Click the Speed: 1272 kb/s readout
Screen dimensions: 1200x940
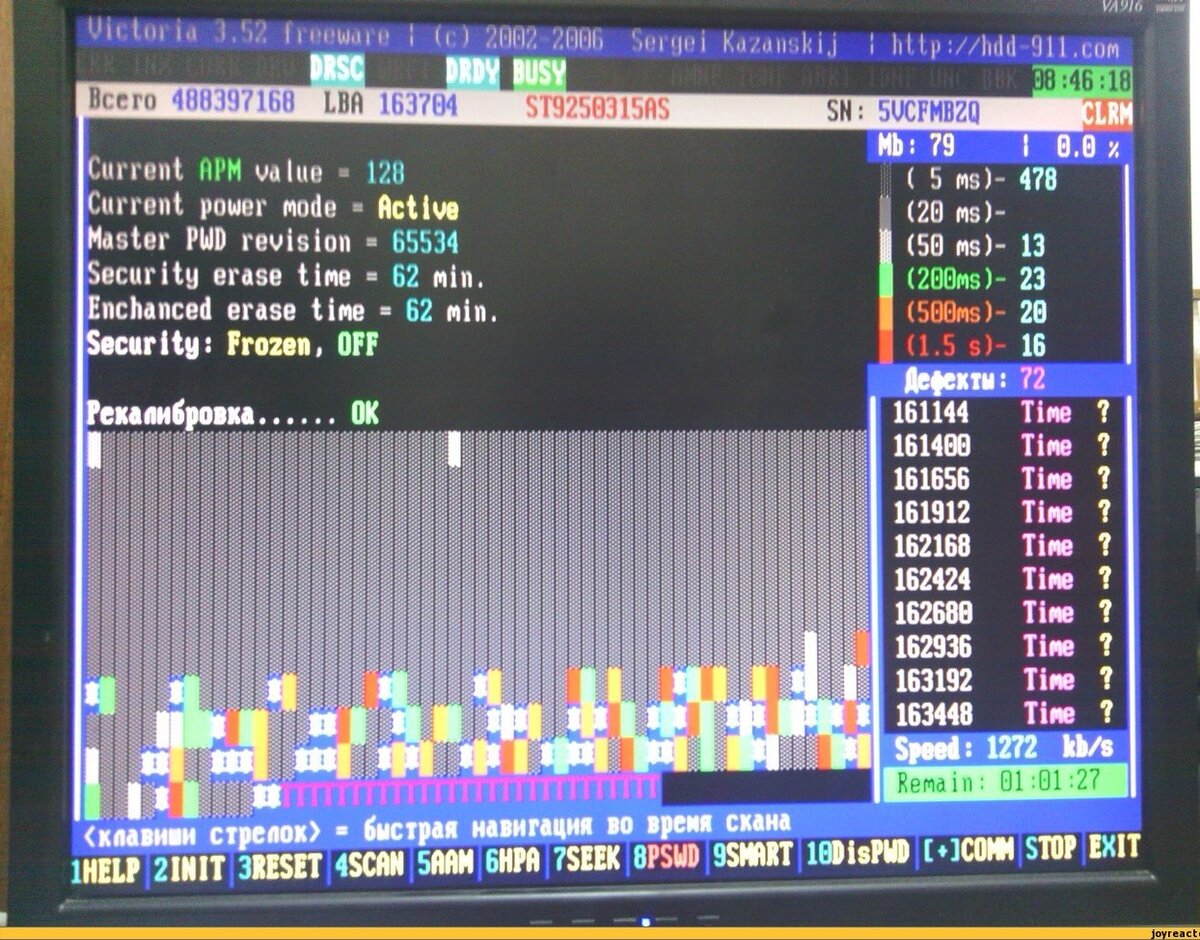[1003, 748]
